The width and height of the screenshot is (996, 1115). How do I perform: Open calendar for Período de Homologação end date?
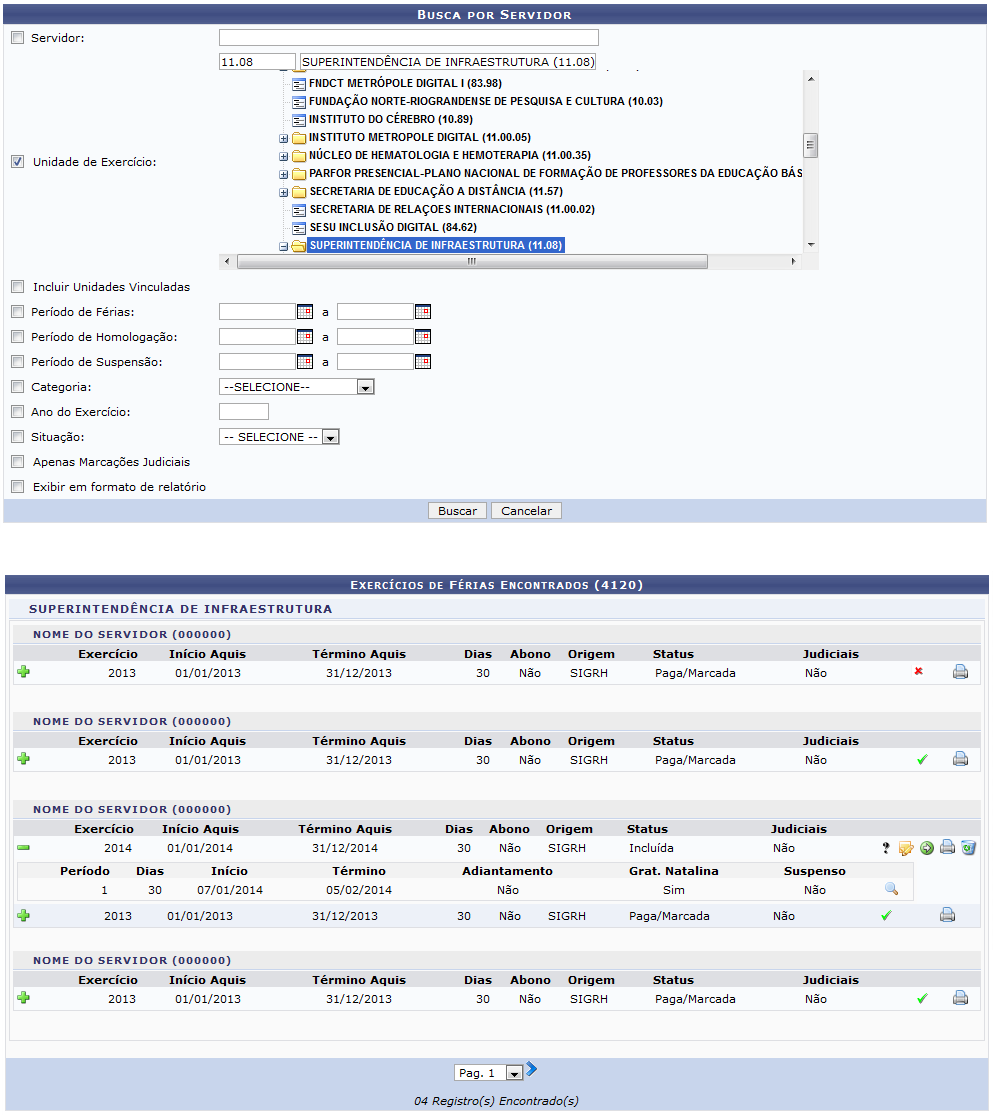[x=422, y=336]
